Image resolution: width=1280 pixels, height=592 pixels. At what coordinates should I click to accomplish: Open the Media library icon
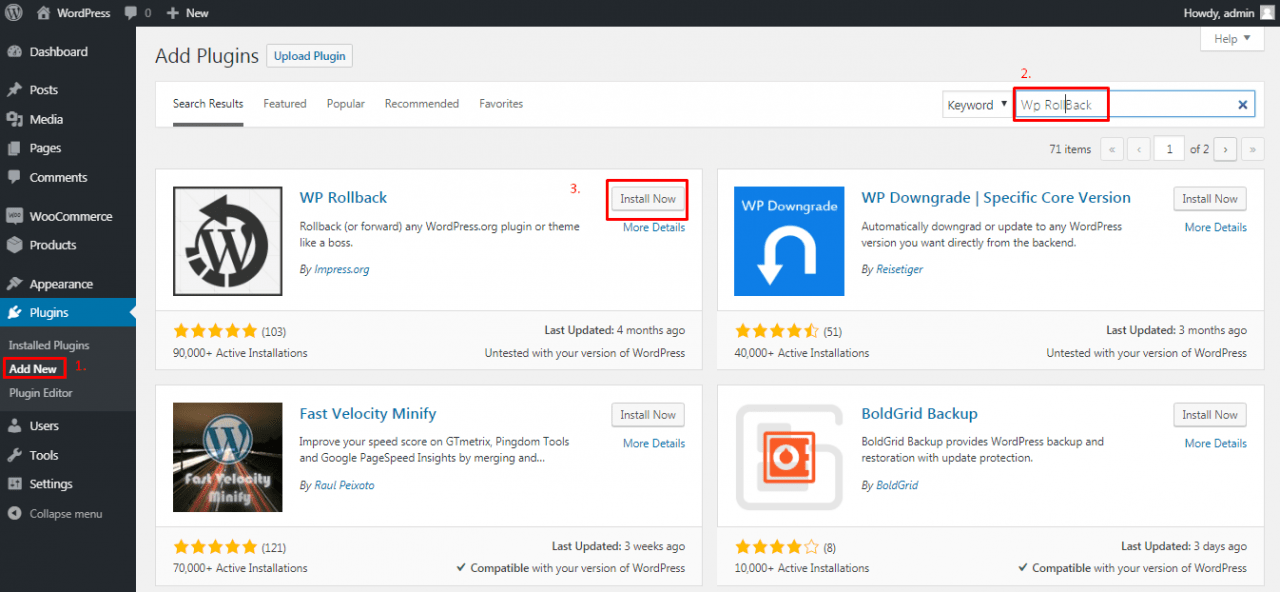(x=15, y=119)
